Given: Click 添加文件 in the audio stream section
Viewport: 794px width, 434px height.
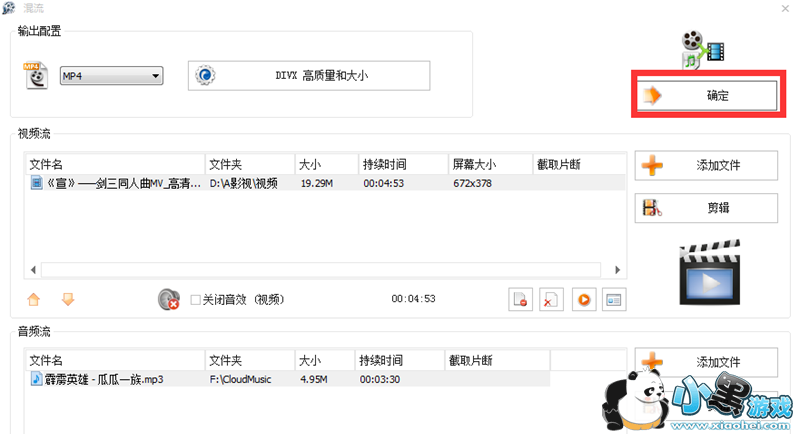Looking at the screenshot, I should [706, 362].
